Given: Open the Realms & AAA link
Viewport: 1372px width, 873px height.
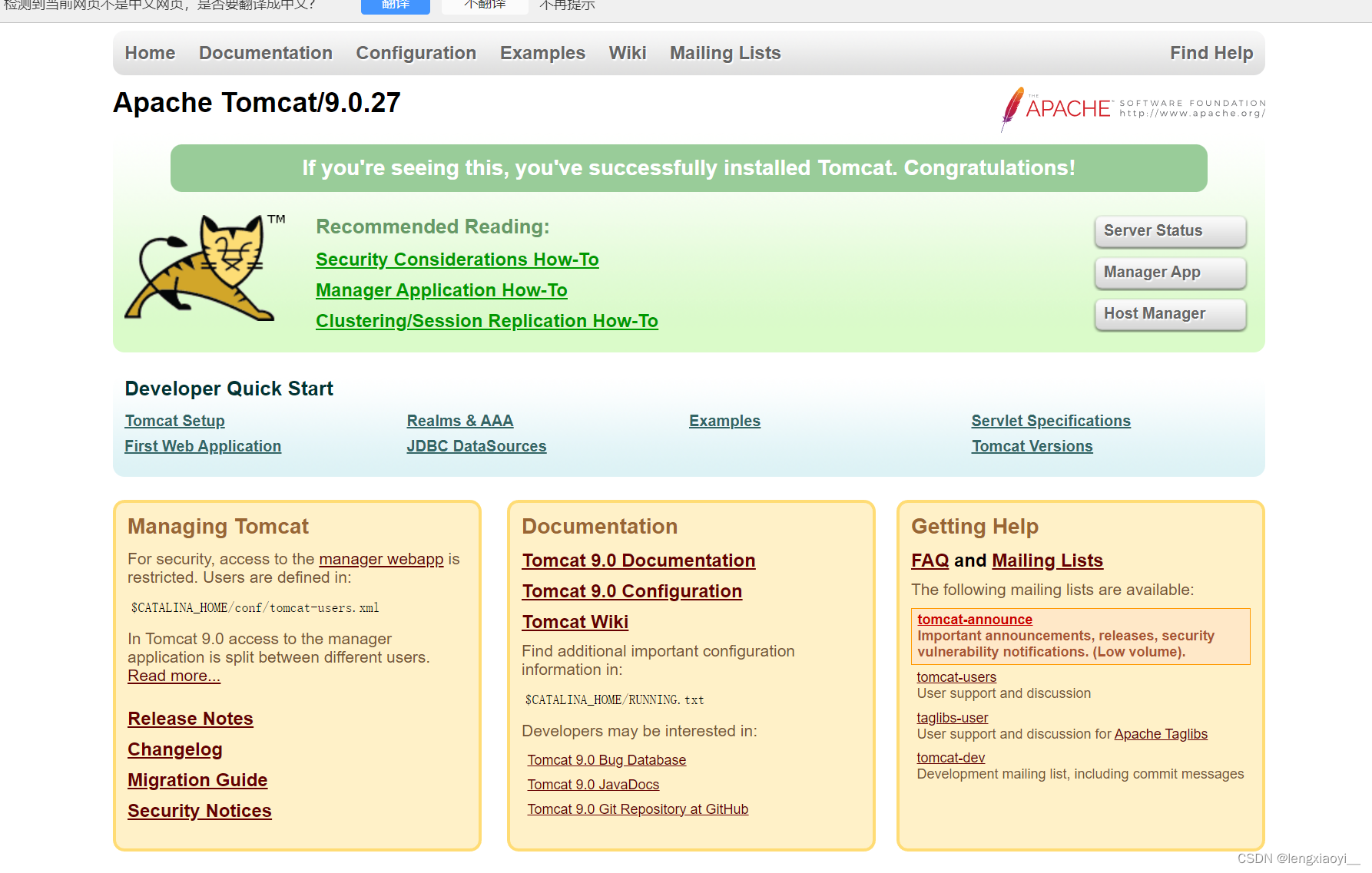Looking at the screenshot, I should [x=460, y=421].
